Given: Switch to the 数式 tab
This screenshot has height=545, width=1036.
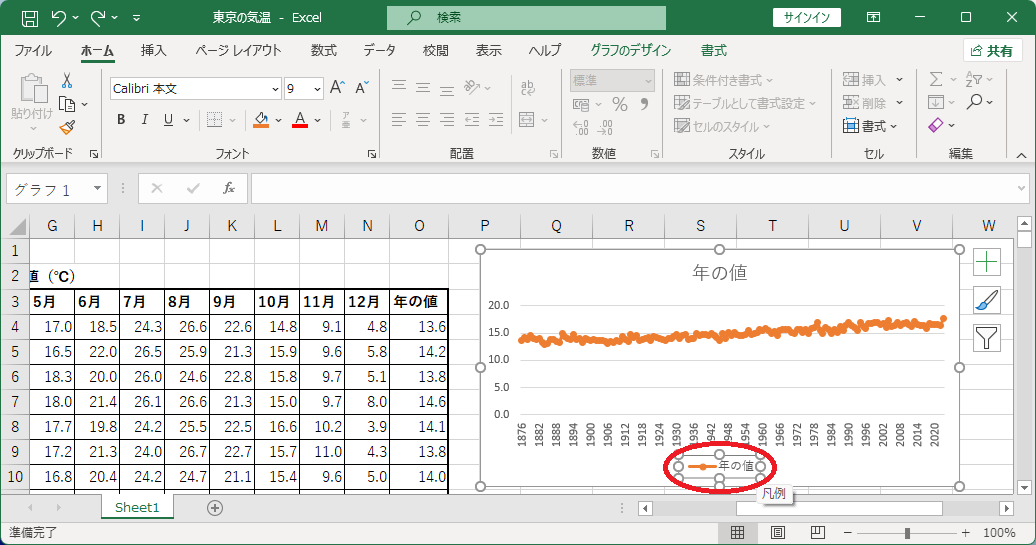Looking at the screenshot, I should tap(324, 50).
